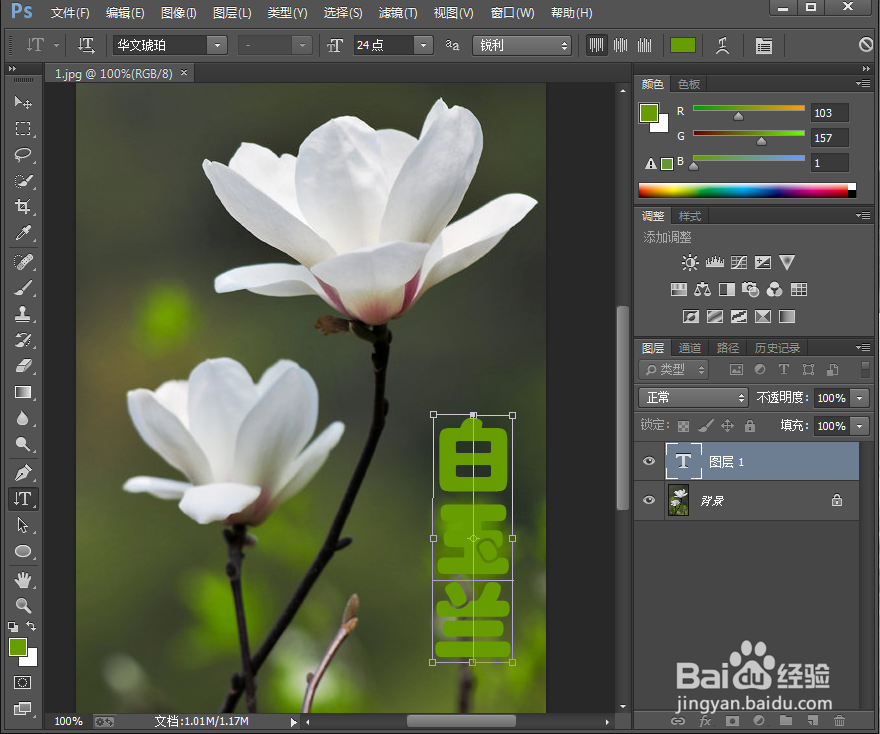This screenshot has height=734, width=880.
Task: Select the Clone Stamp tool
Action: click(x=23, y=314)
